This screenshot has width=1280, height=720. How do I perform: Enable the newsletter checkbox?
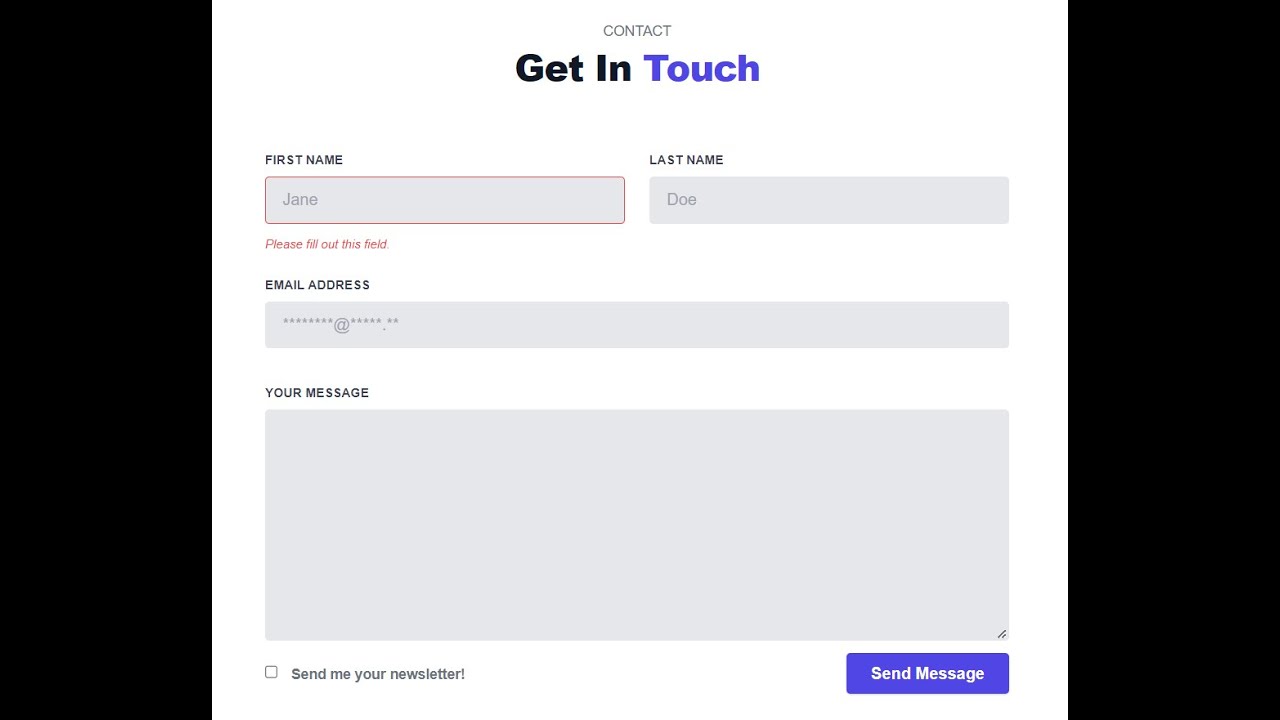[271, 672]
